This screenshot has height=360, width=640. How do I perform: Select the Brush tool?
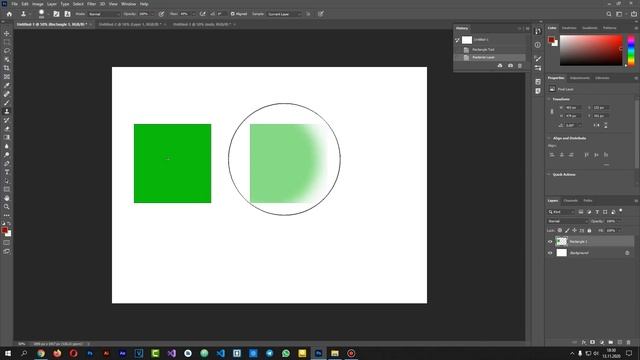coord(7,102)
